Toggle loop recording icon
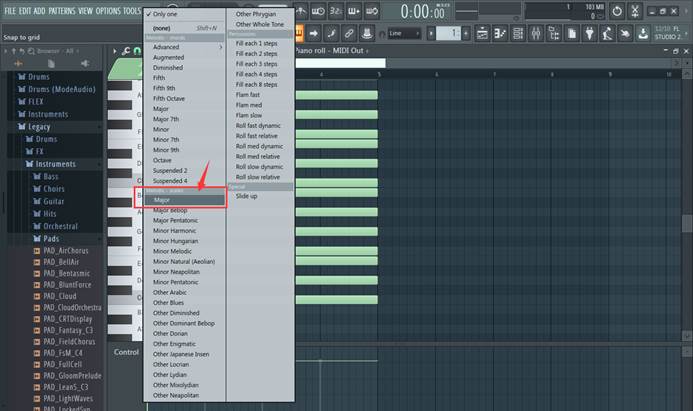The width and height of the screenshot is (693, 411). tap(372, 11)
